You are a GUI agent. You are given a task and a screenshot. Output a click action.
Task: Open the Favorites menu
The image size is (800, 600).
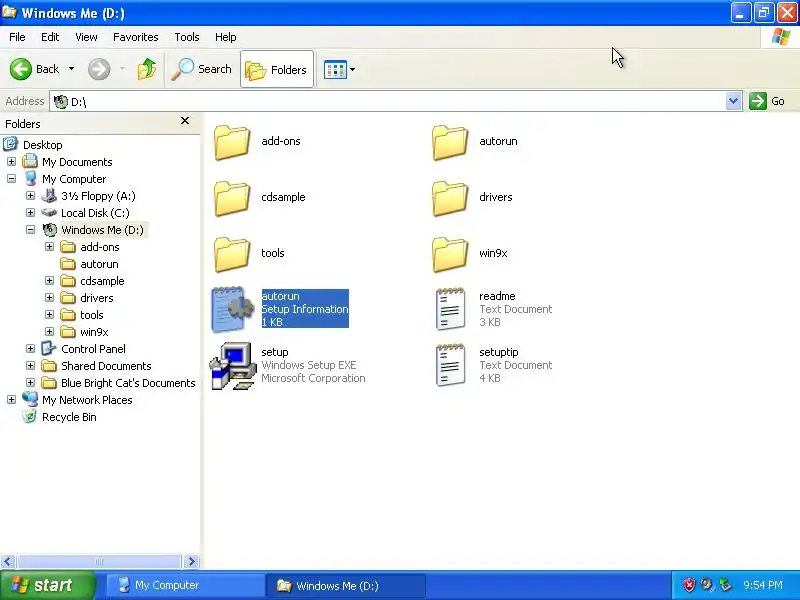(136, 37)
